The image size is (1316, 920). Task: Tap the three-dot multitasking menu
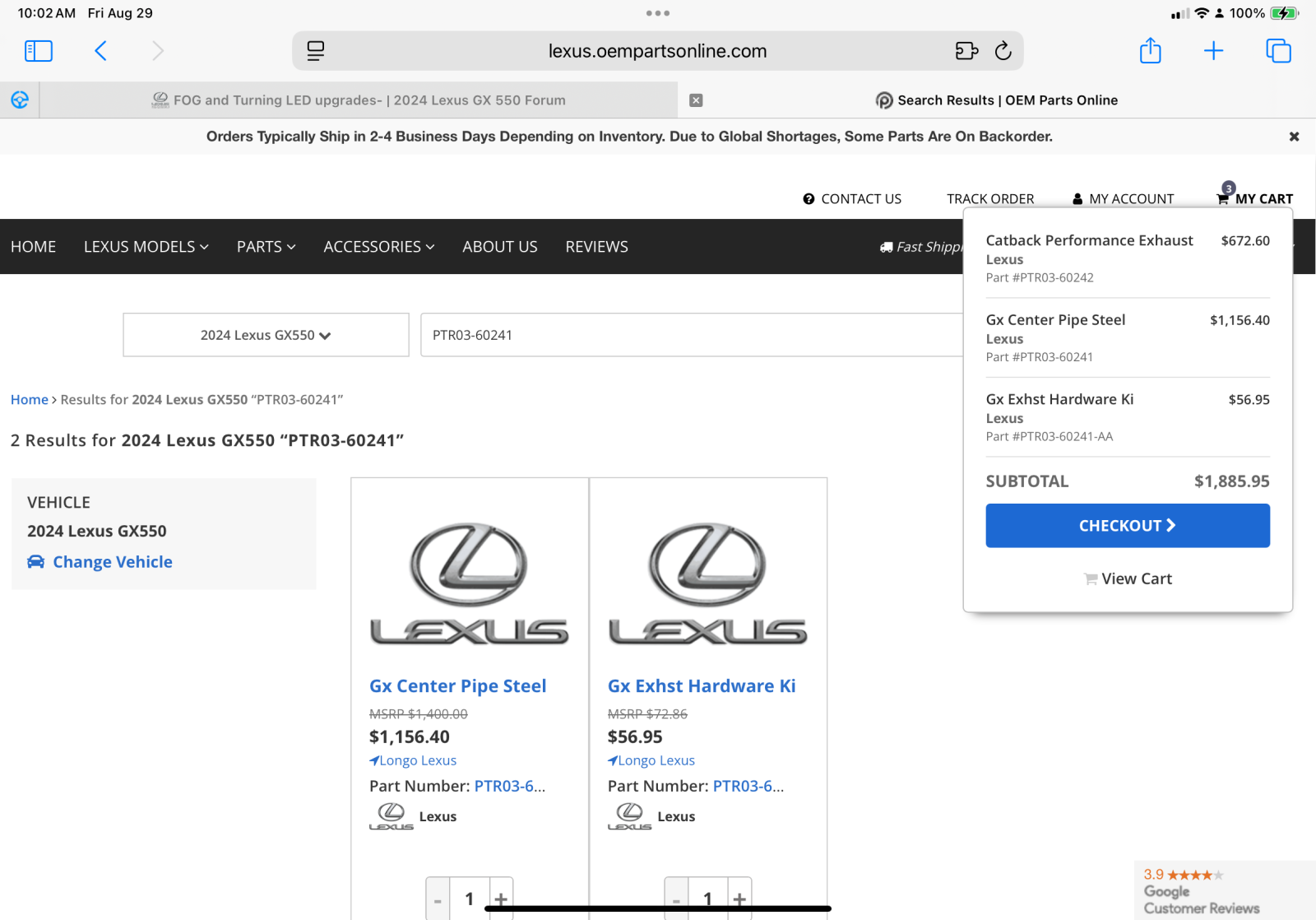(658, 13)
